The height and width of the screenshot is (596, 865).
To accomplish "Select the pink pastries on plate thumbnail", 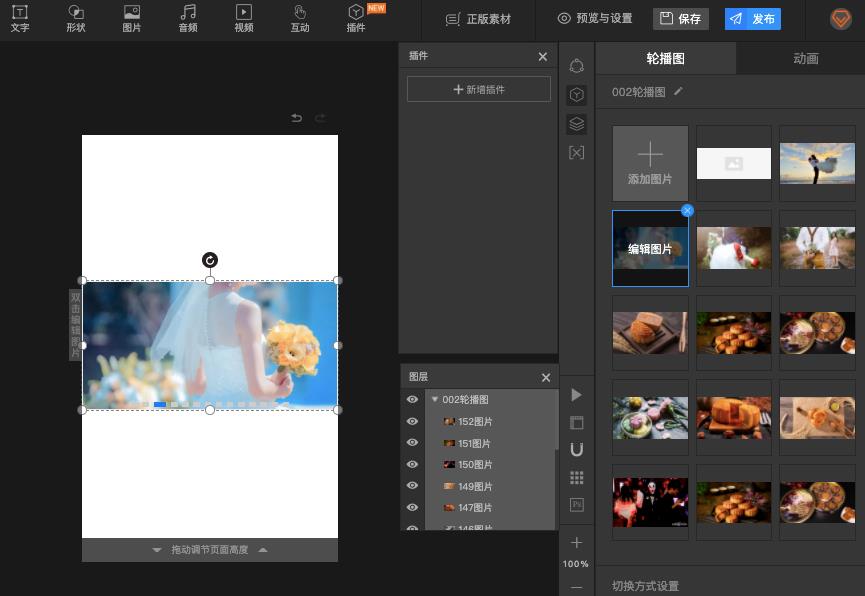I will (x=650, y=418).
